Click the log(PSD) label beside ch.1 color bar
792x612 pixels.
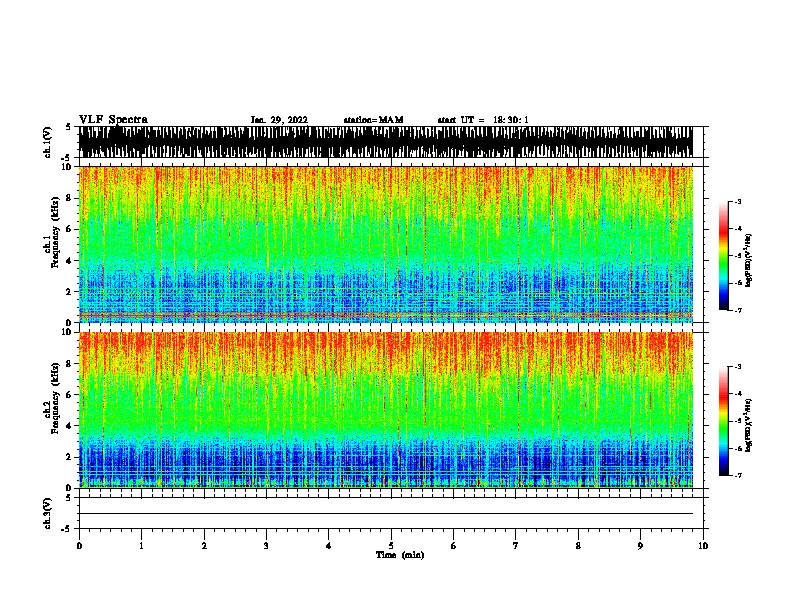click(749, 260)
